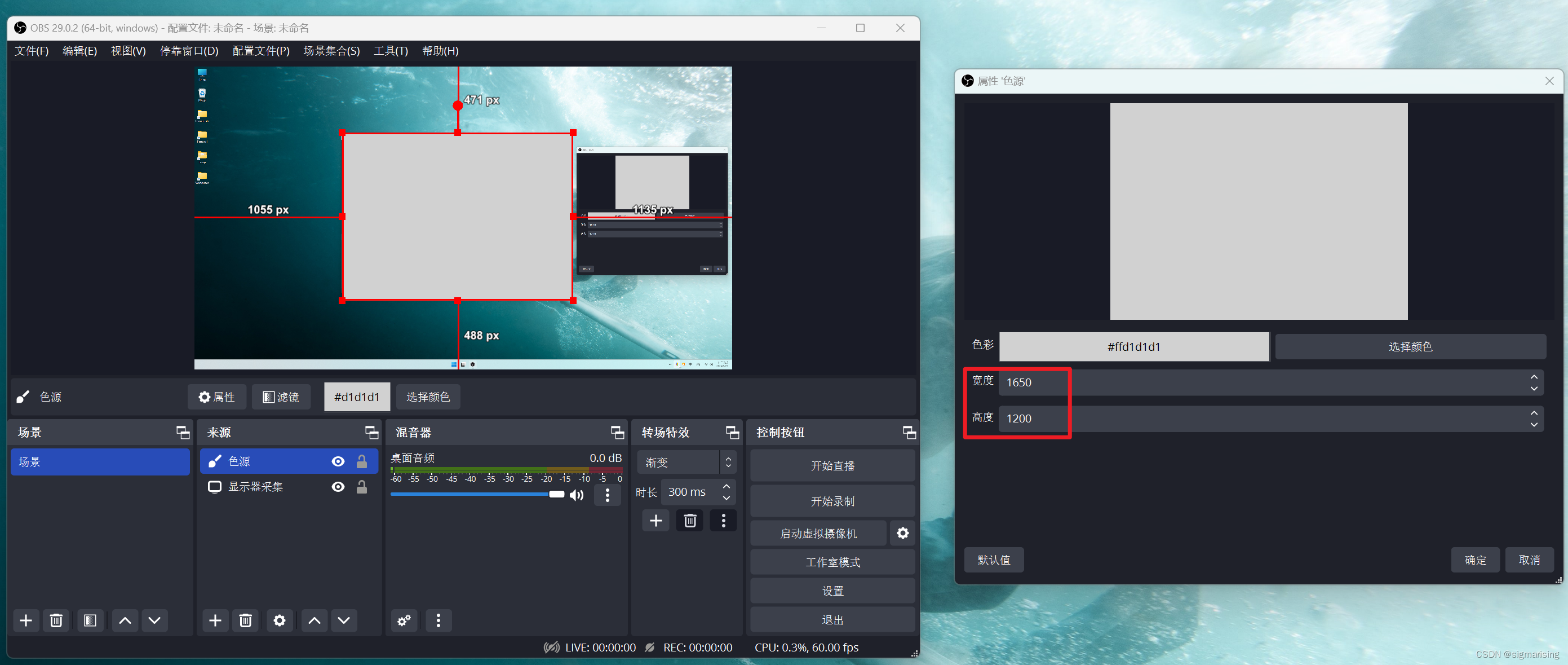Add a transition with plus icon
The width and height of the screenshot is (1568, 665).
[x=656, y=521]
